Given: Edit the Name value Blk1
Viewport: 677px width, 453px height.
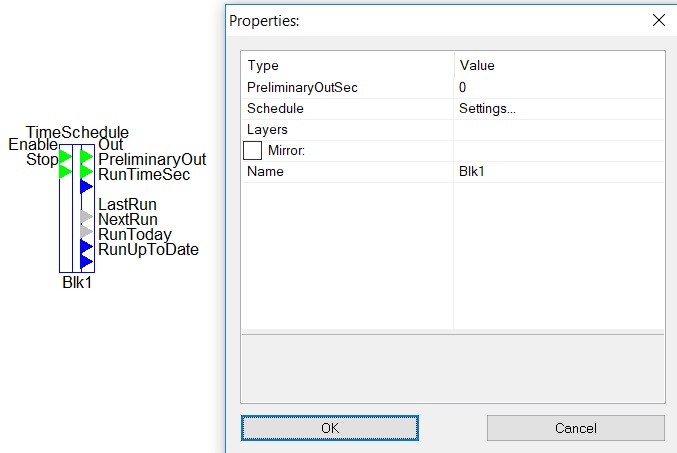Looking at the screenshot, I should click(x=559, y=172).
